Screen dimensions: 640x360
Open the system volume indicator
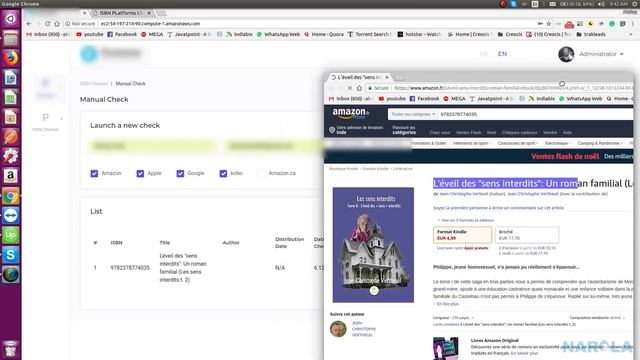coord(601,4)
